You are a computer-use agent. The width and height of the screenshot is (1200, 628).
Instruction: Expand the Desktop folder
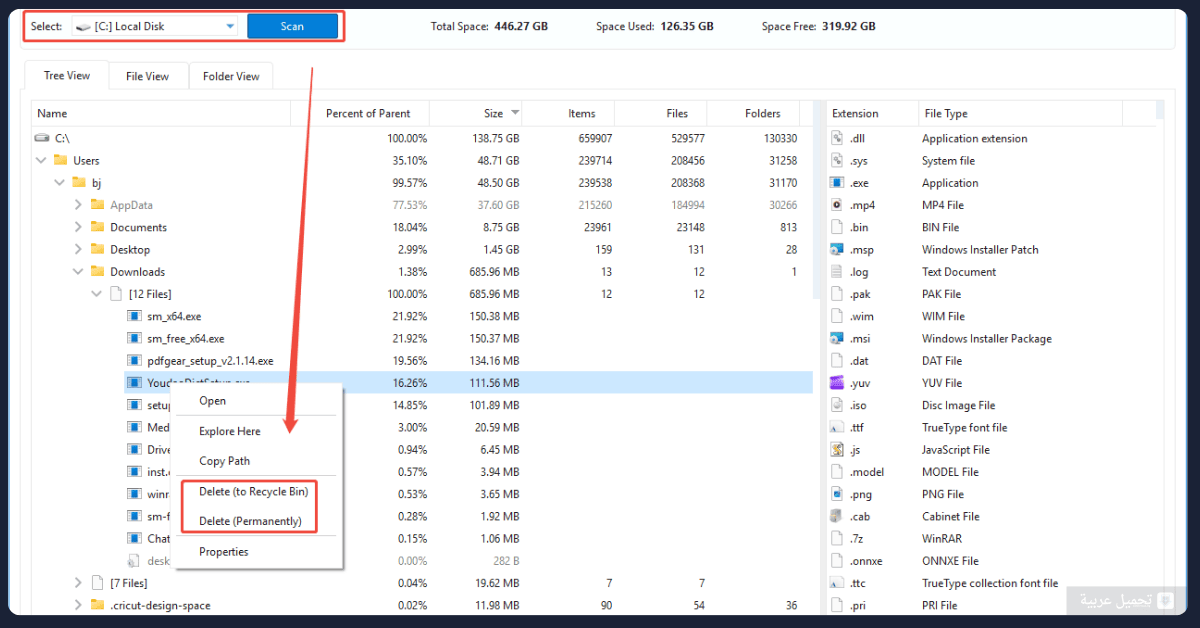(x=78, y=249)
